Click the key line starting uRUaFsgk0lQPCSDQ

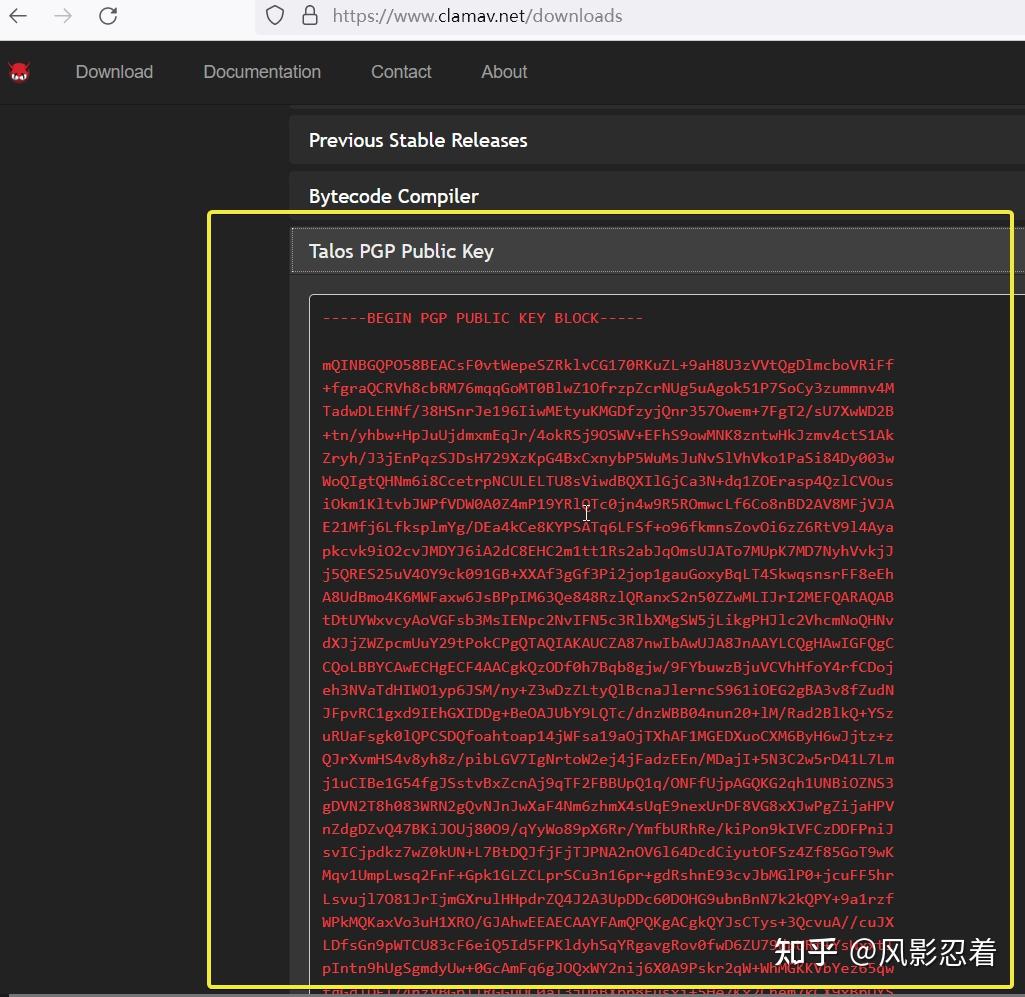tap(608, 736)
